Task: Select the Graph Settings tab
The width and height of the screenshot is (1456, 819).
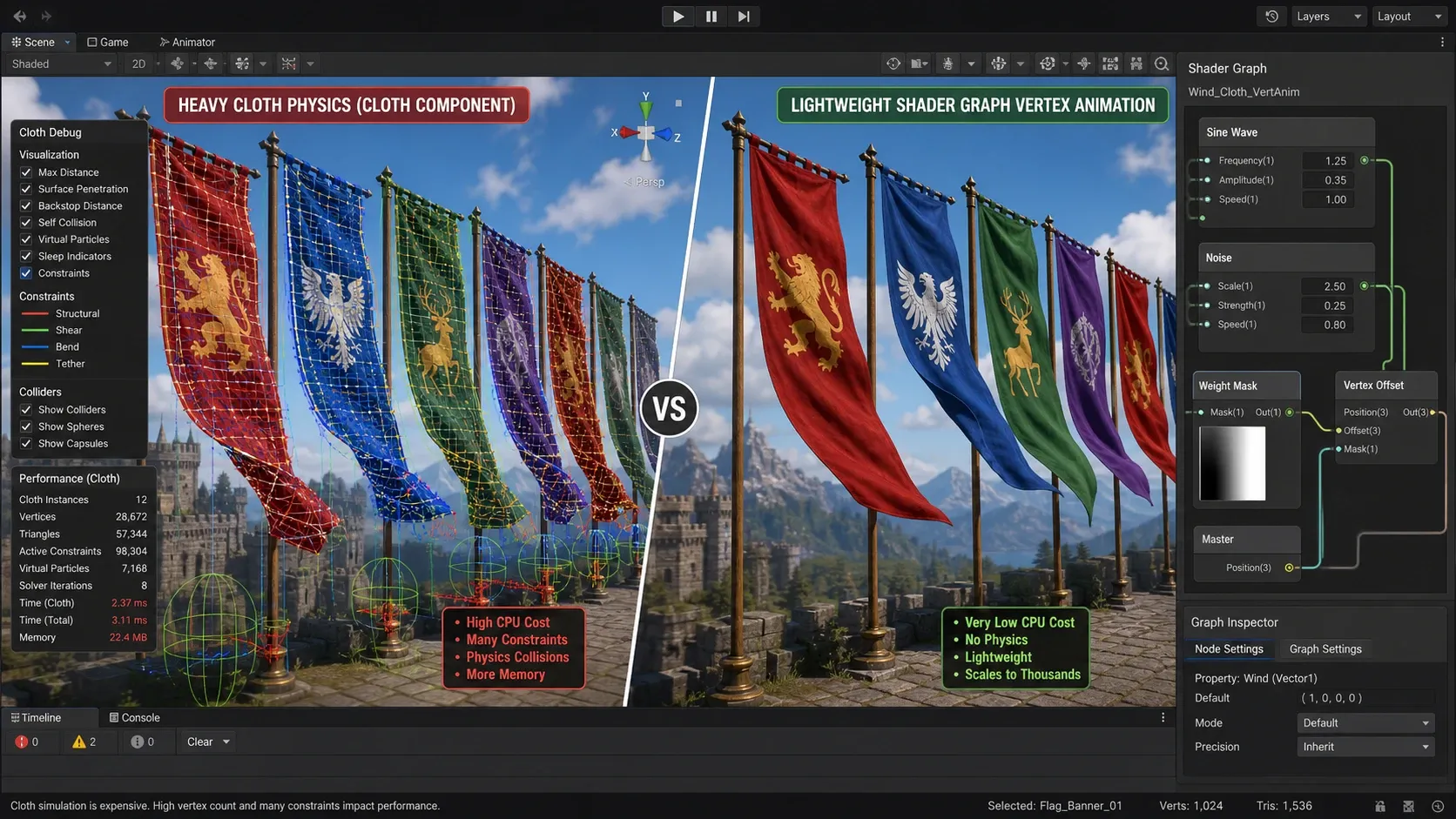Action: [x=1325, y=648]
